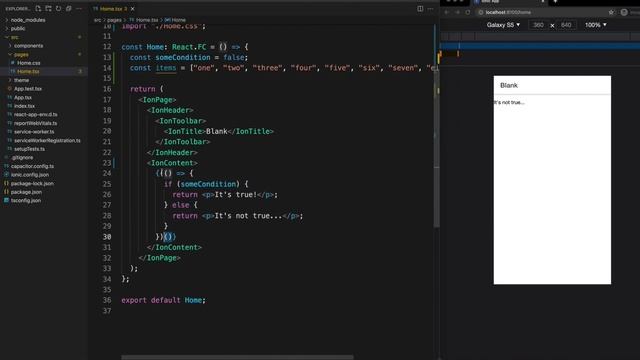Refresh the Explorer file tree
Viewport: 640px width, 360px height.
coord(58,8)
